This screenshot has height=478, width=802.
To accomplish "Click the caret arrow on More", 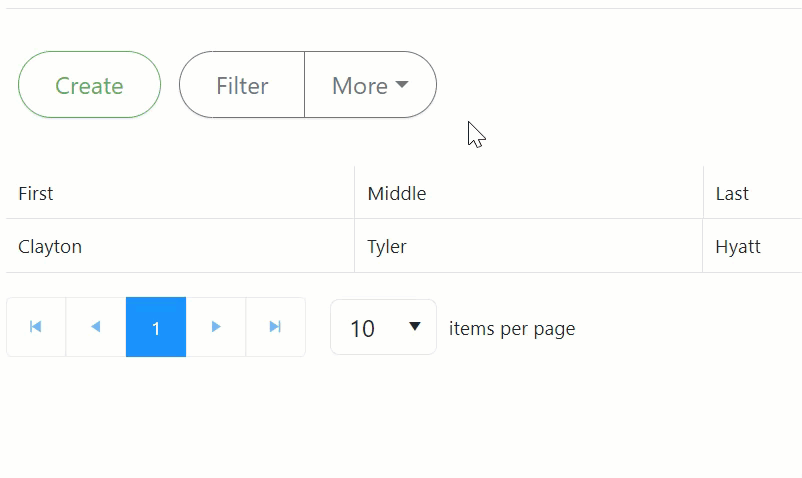I will (402, 85).
